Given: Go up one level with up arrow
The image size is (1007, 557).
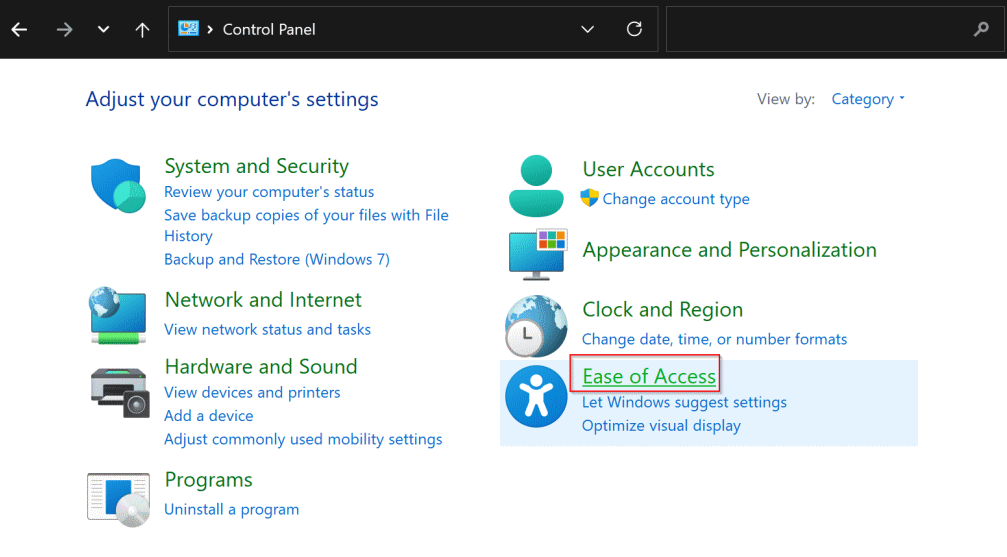Looking at the screenshot, I should [142, 30].
